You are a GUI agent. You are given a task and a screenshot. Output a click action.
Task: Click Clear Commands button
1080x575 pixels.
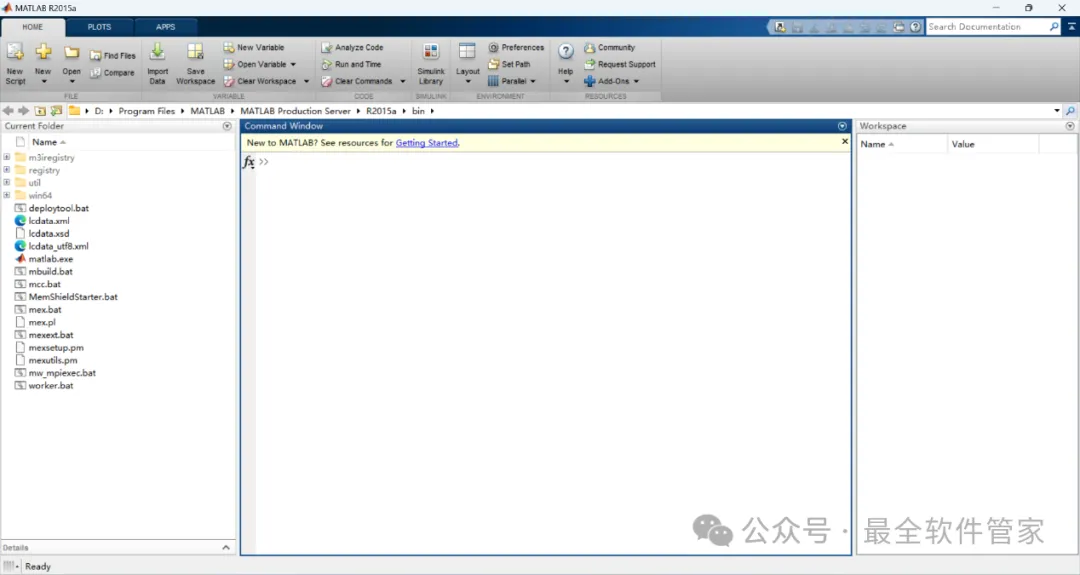pyautogui.click(x=357, y=81)
